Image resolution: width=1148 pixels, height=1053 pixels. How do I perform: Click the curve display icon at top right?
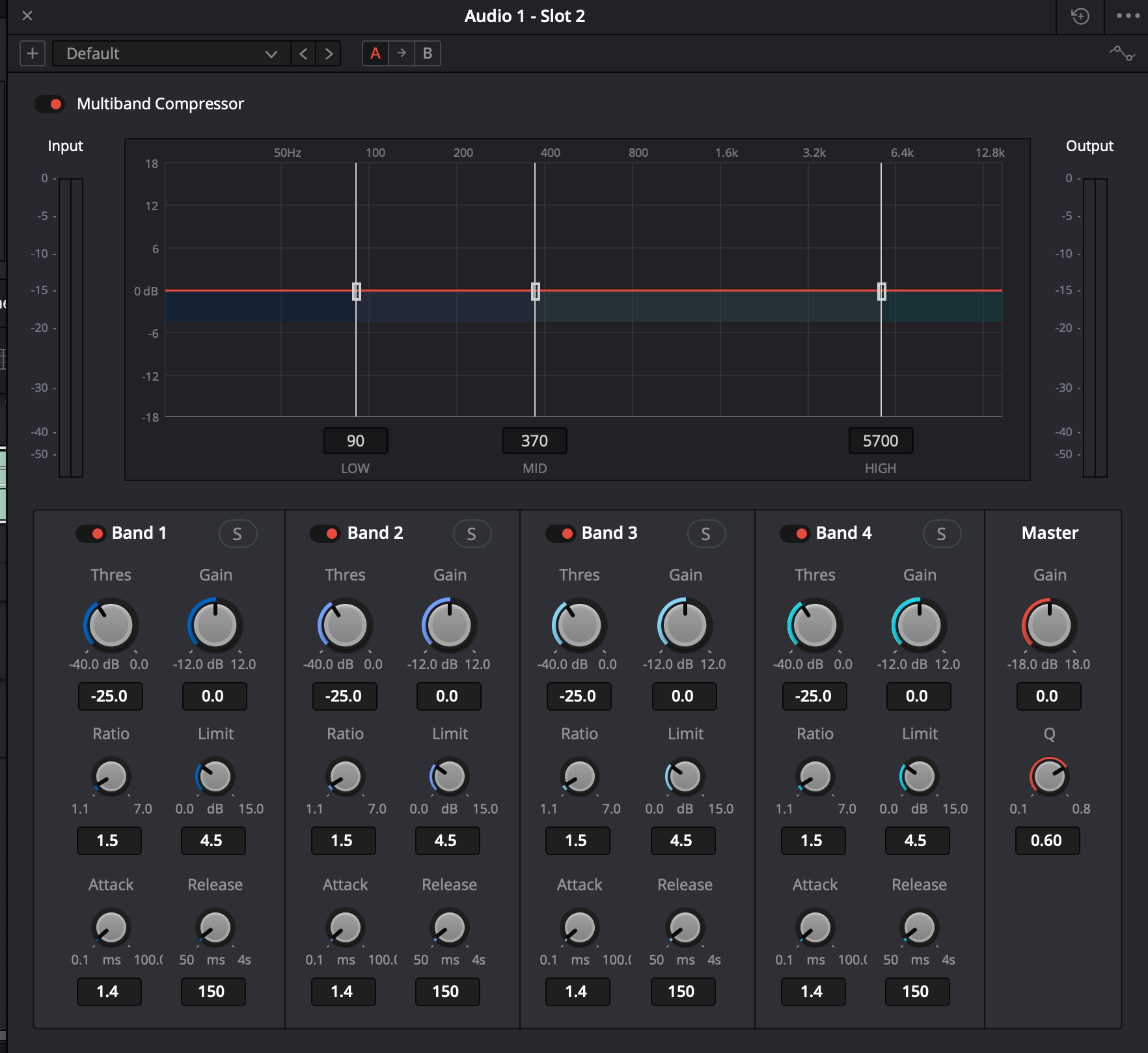(1122, 53)
